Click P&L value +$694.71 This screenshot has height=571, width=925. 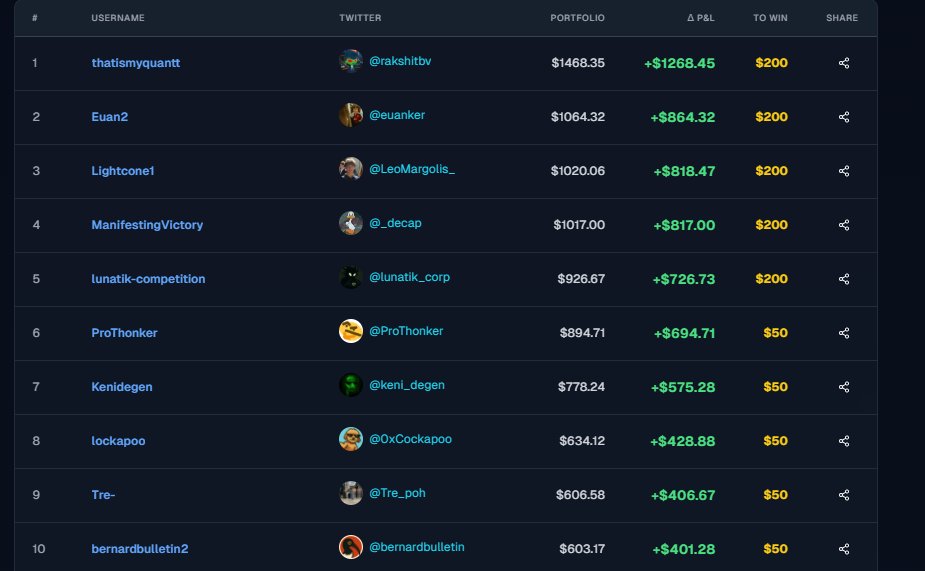pyautogui.click(x=684, y=333)
